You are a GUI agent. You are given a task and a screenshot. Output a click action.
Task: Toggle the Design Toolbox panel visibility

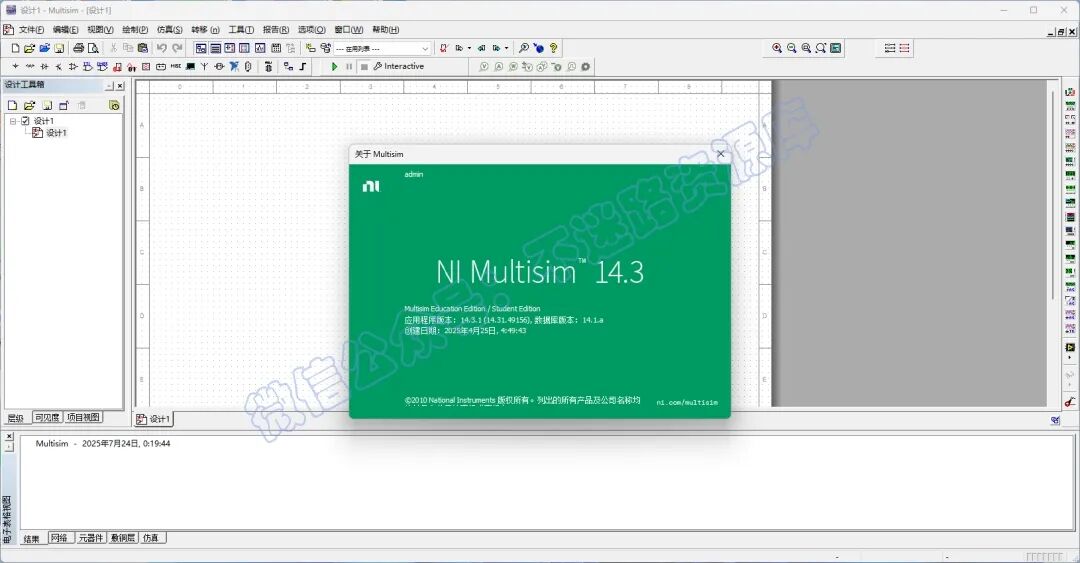click(x=200, y=48)
